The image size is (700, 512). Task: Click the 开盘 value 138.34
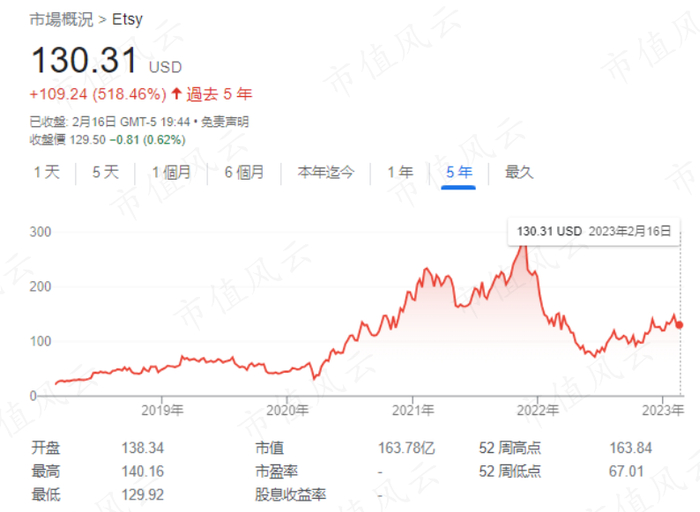pos(143,448)
